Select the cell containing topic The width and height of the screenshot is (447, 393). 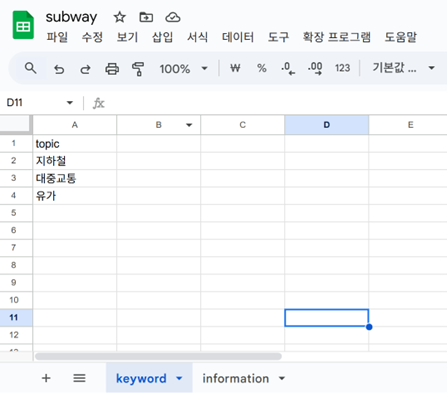point(75,144)
